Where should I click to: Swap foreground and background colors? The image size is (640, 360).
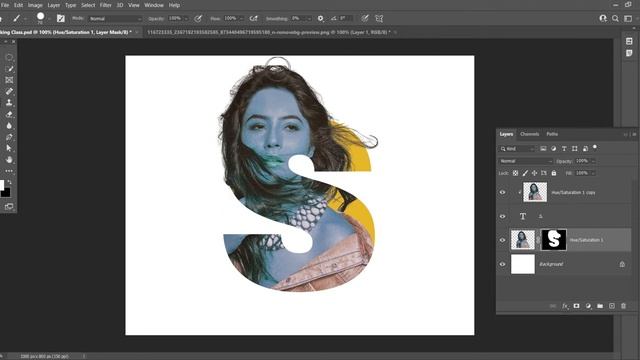click(x=9, y=182)
